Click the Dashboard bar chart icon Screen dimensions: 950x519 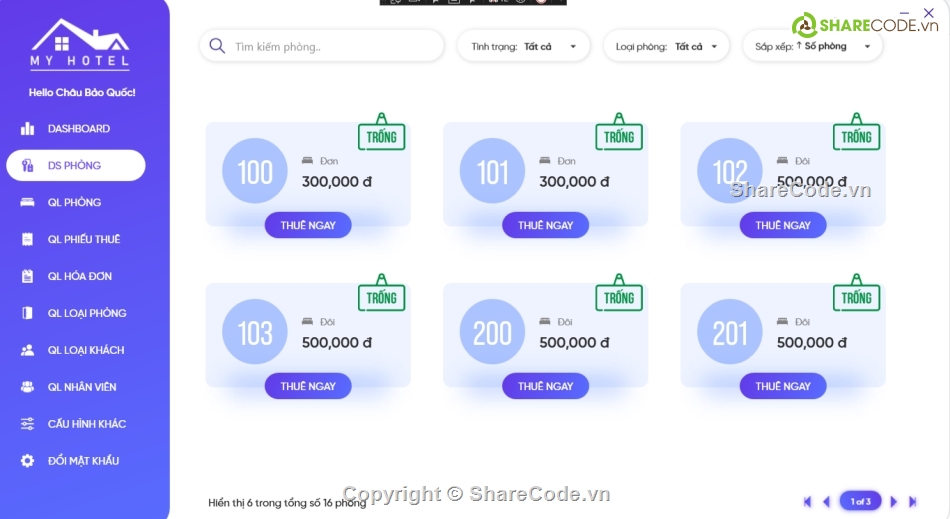28,129
